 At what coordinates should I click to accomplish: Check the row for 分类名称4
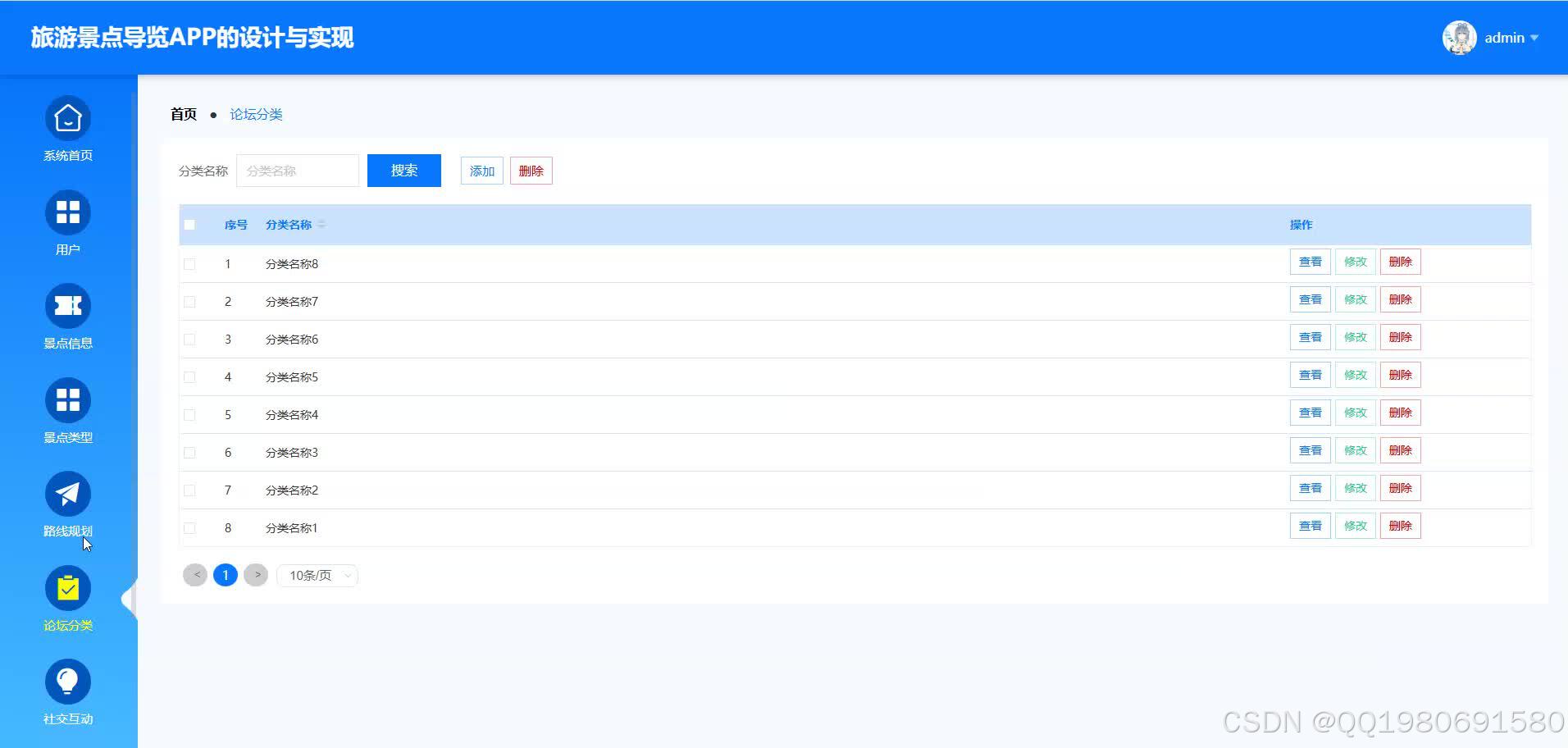point(189,415)
